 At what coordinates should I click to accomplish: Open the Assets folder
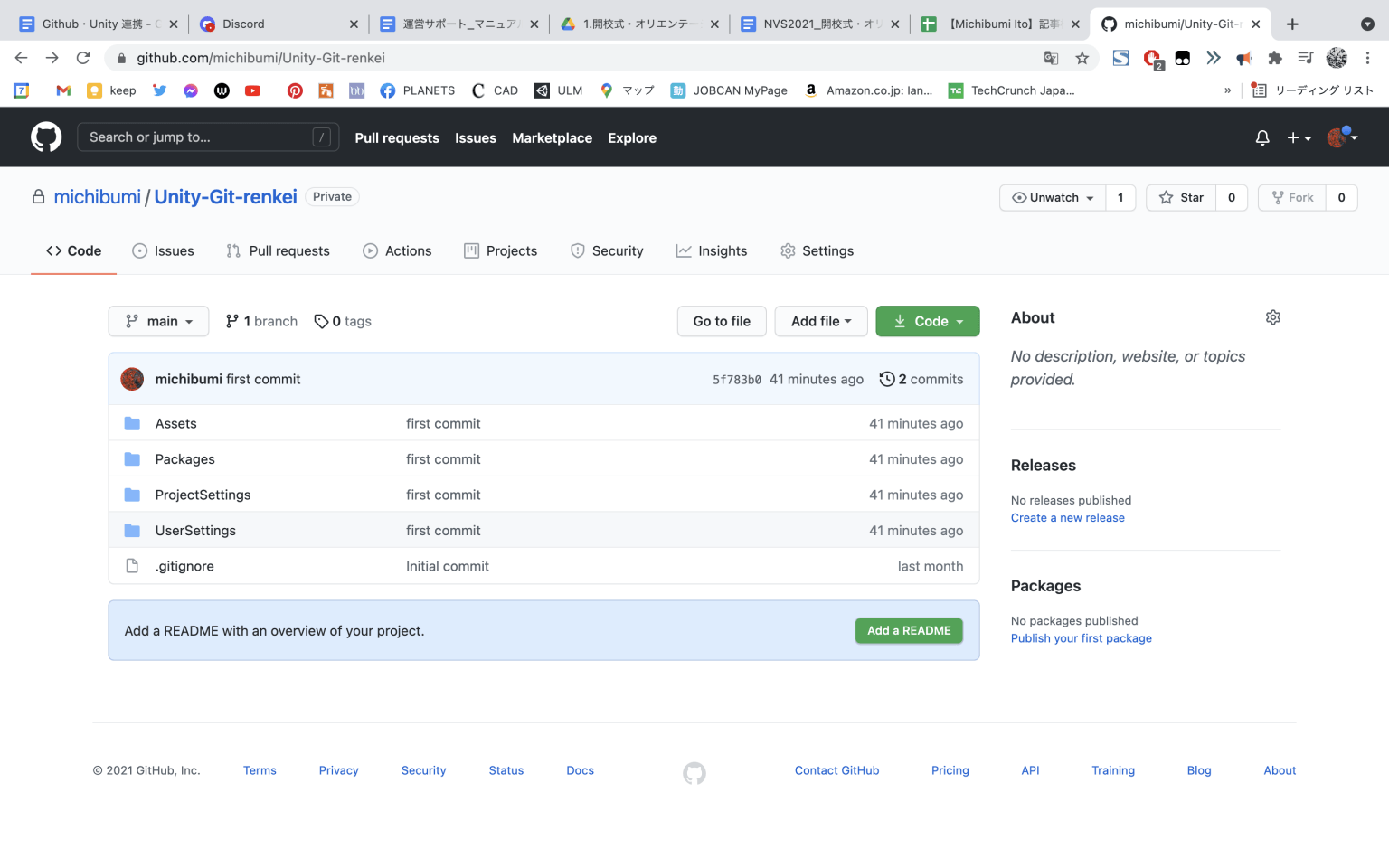pyautogui.click(x=175, y=422)
